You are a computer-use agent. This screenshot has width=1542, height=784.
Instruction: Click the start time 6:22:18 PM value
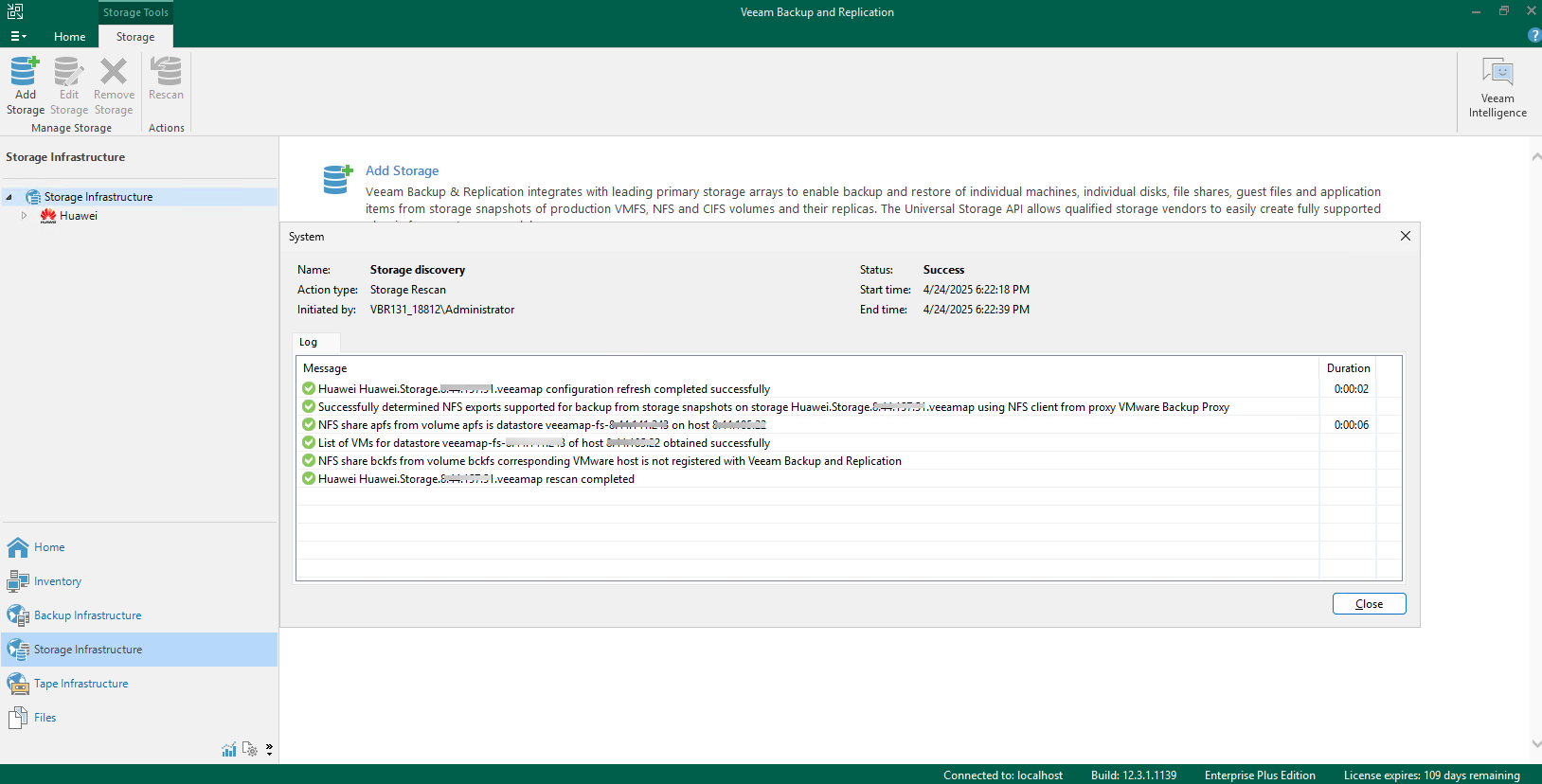click(x=977, y=290)
